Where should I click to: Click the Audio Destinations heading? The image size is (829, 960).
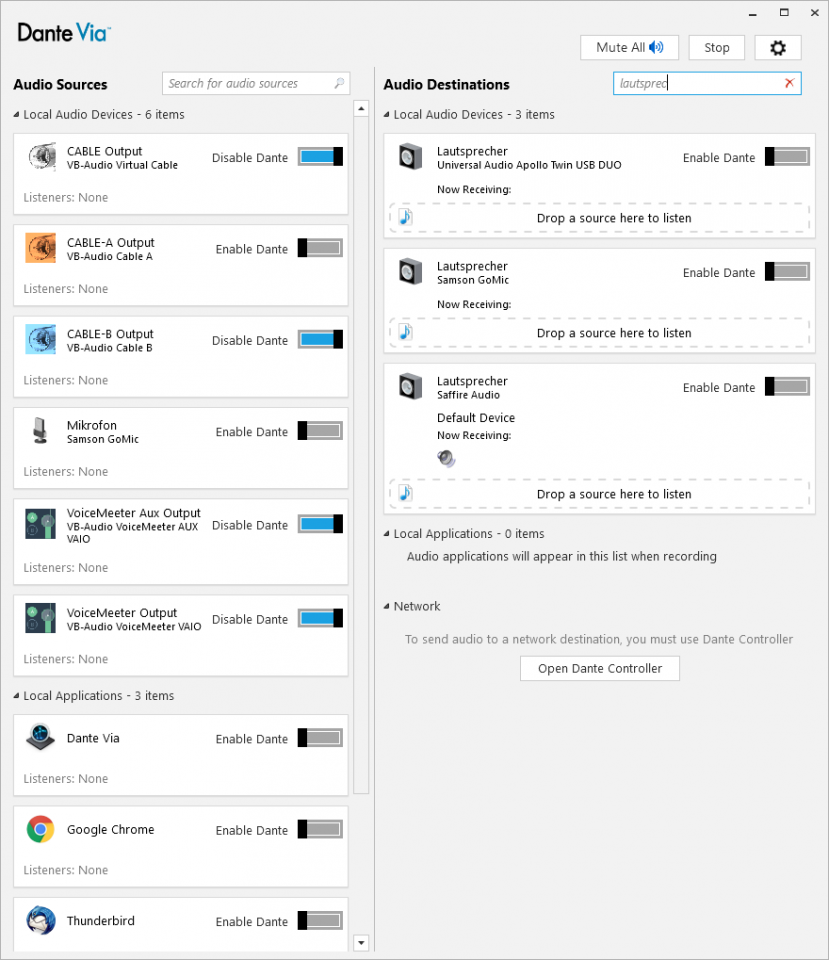[x=446, y=84]
